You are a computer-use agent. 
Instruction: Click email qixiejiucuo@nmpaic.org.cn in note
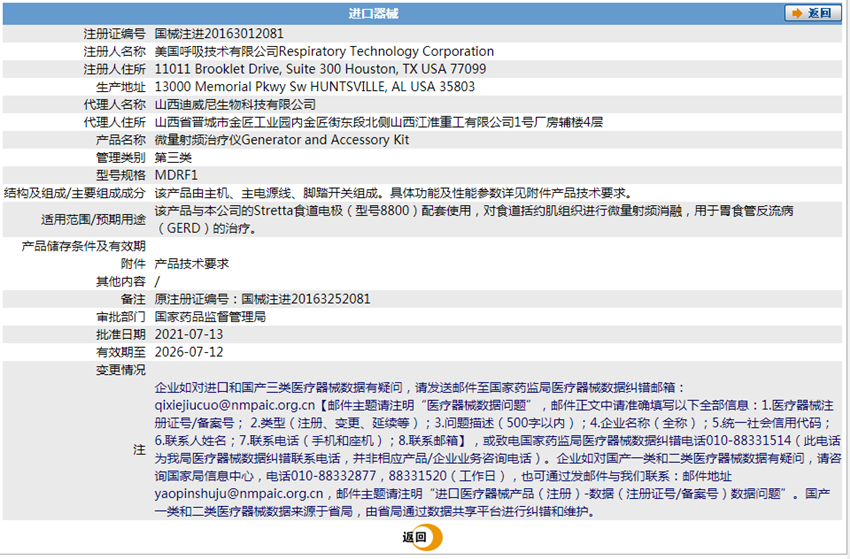[235, 405]
